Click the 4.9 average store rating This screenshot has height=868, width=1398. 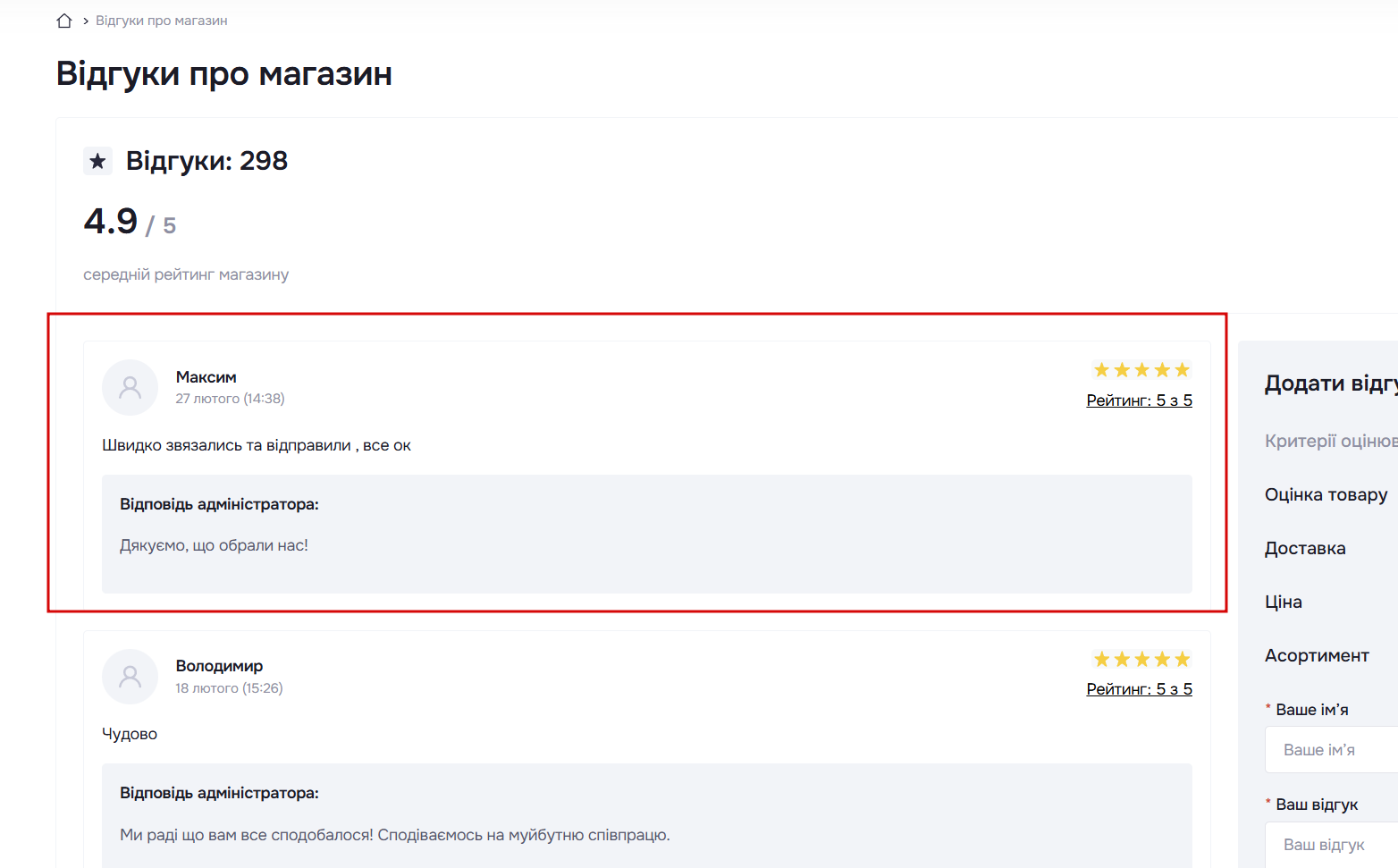(x=111, y=221)
